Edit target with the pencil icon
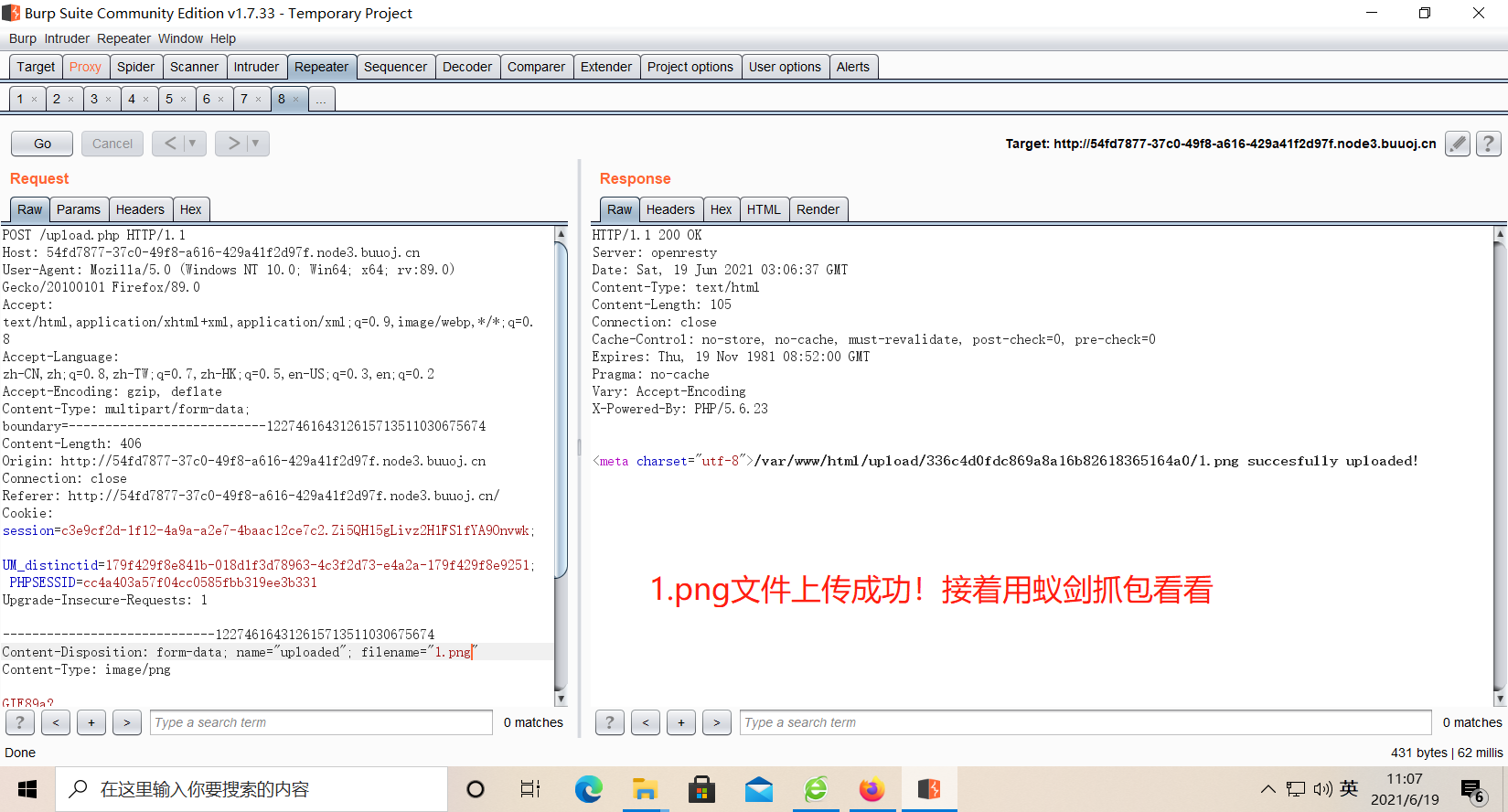Viewport: 1508px width, 812px height. coord(1458,144)
